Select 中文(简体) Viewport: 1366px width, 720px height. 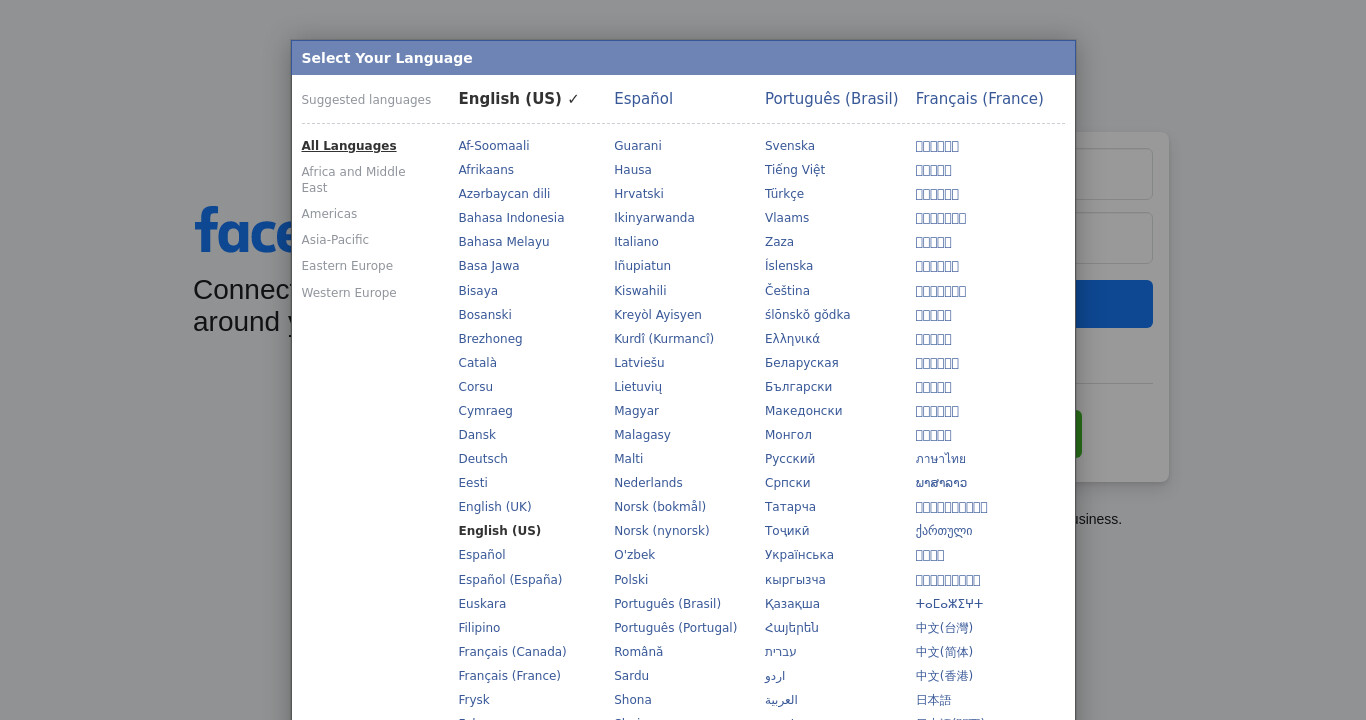(944, 652)
